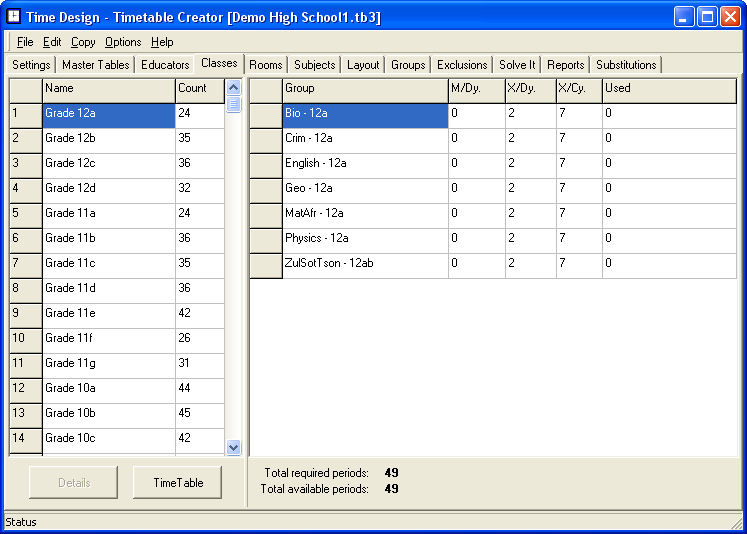Screen dimensions: 747x534
Task: Switch to the Educators tab
Action: 165,65
